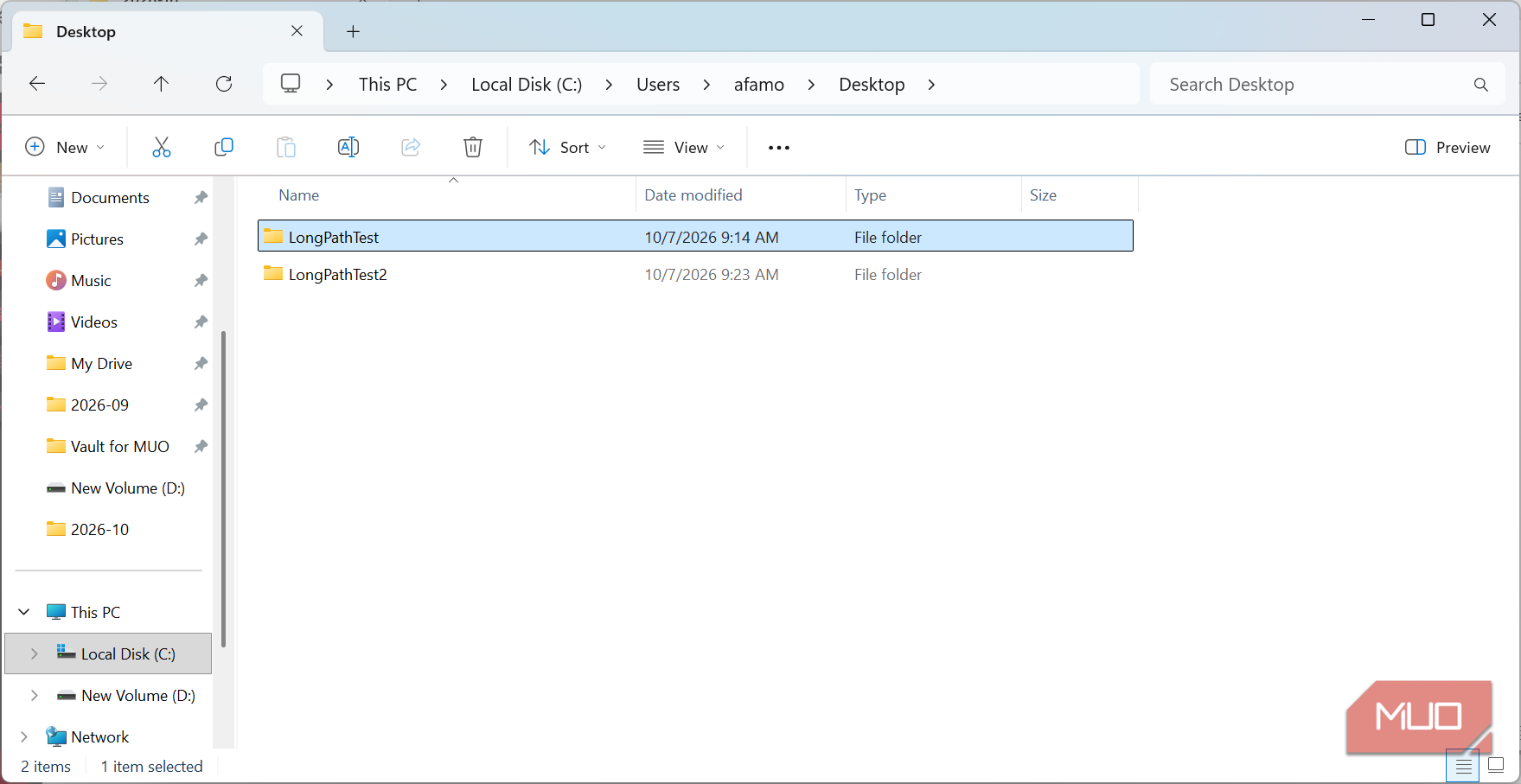Click the Rename icon in toolbar

tap(348, 147)
